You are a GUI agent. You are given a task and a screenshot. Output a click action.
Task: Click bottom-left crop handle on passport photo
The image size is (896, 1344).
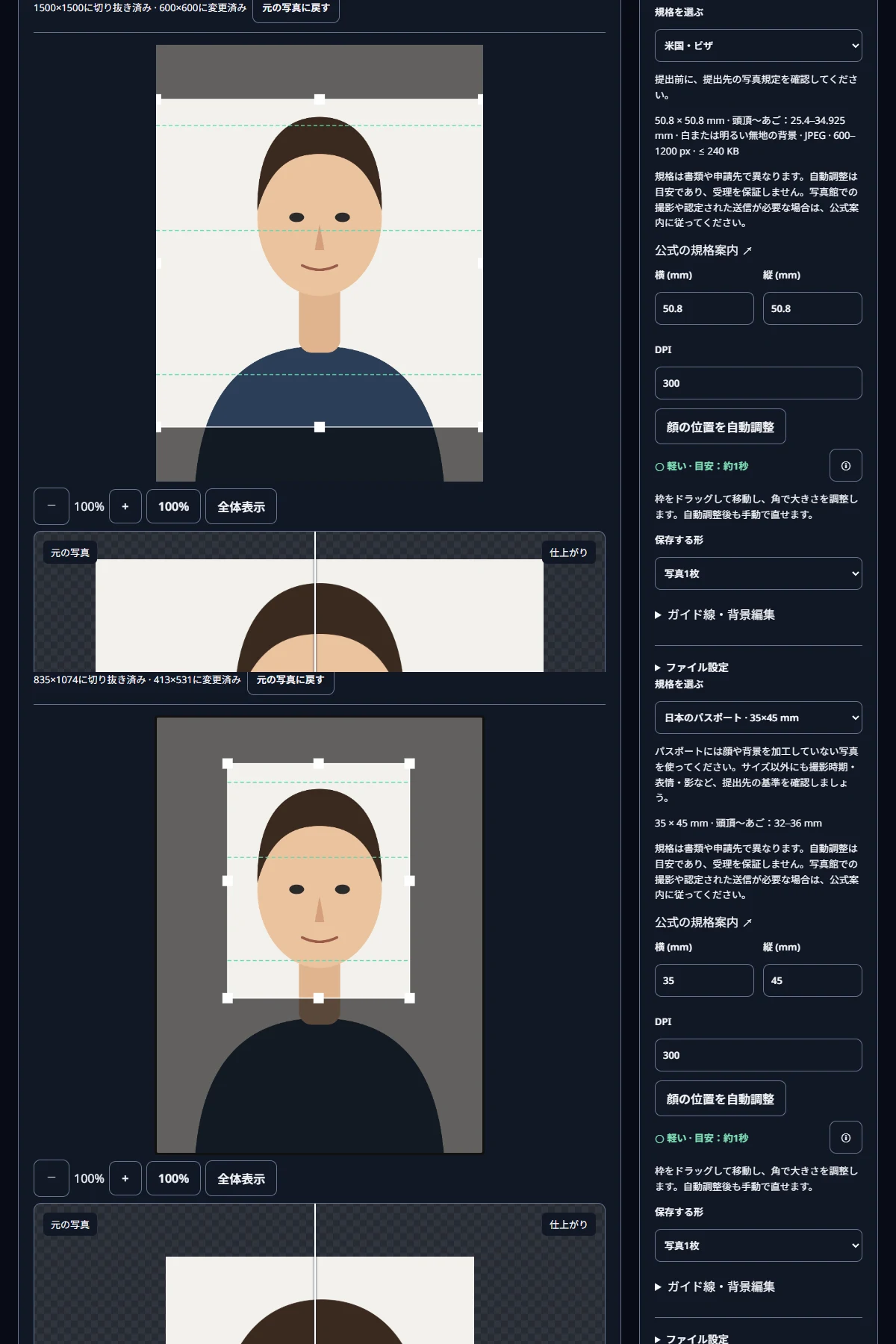coord(228,998)
